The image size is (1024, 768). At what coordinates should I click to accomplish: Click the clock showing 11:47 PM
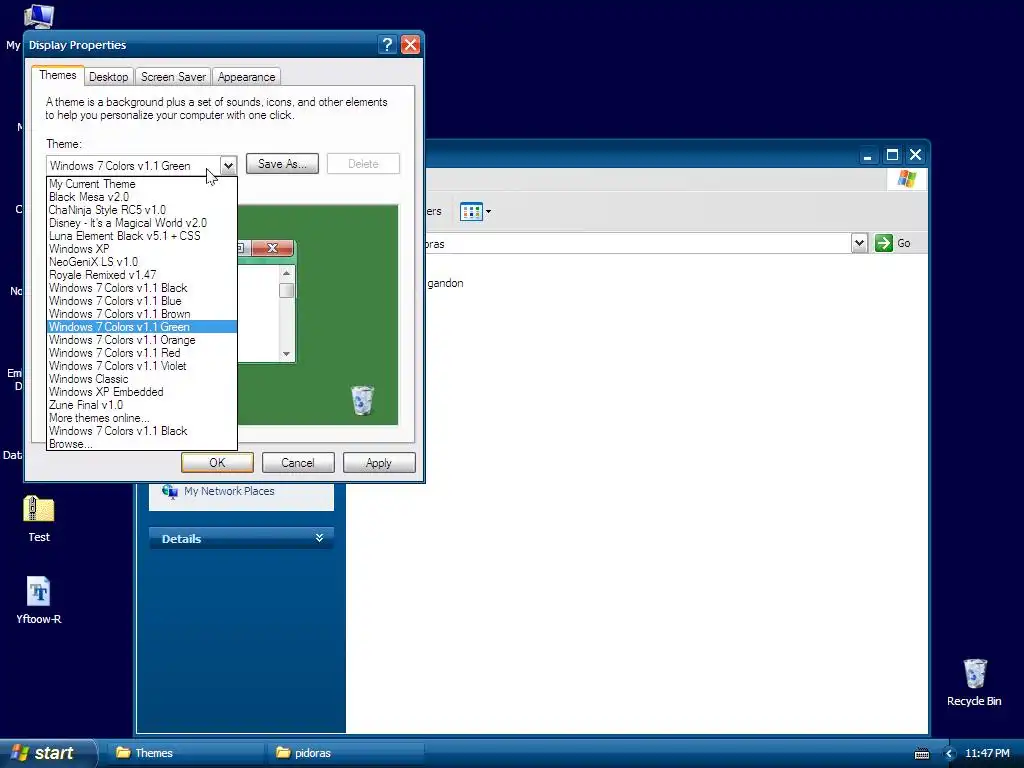pos(987,753)
